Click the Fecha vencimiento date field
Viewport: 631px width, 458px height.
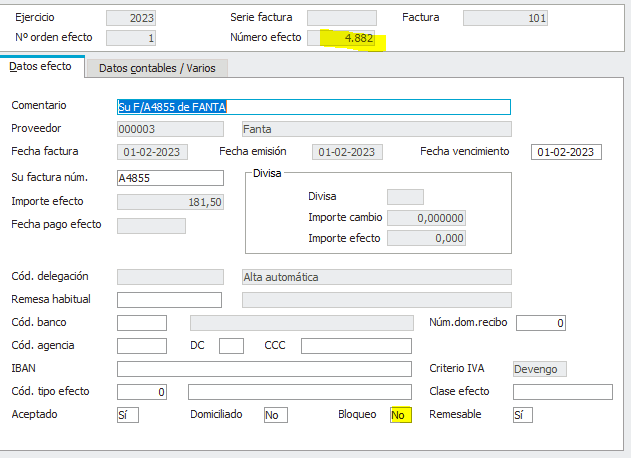click(x=566, y=152)
